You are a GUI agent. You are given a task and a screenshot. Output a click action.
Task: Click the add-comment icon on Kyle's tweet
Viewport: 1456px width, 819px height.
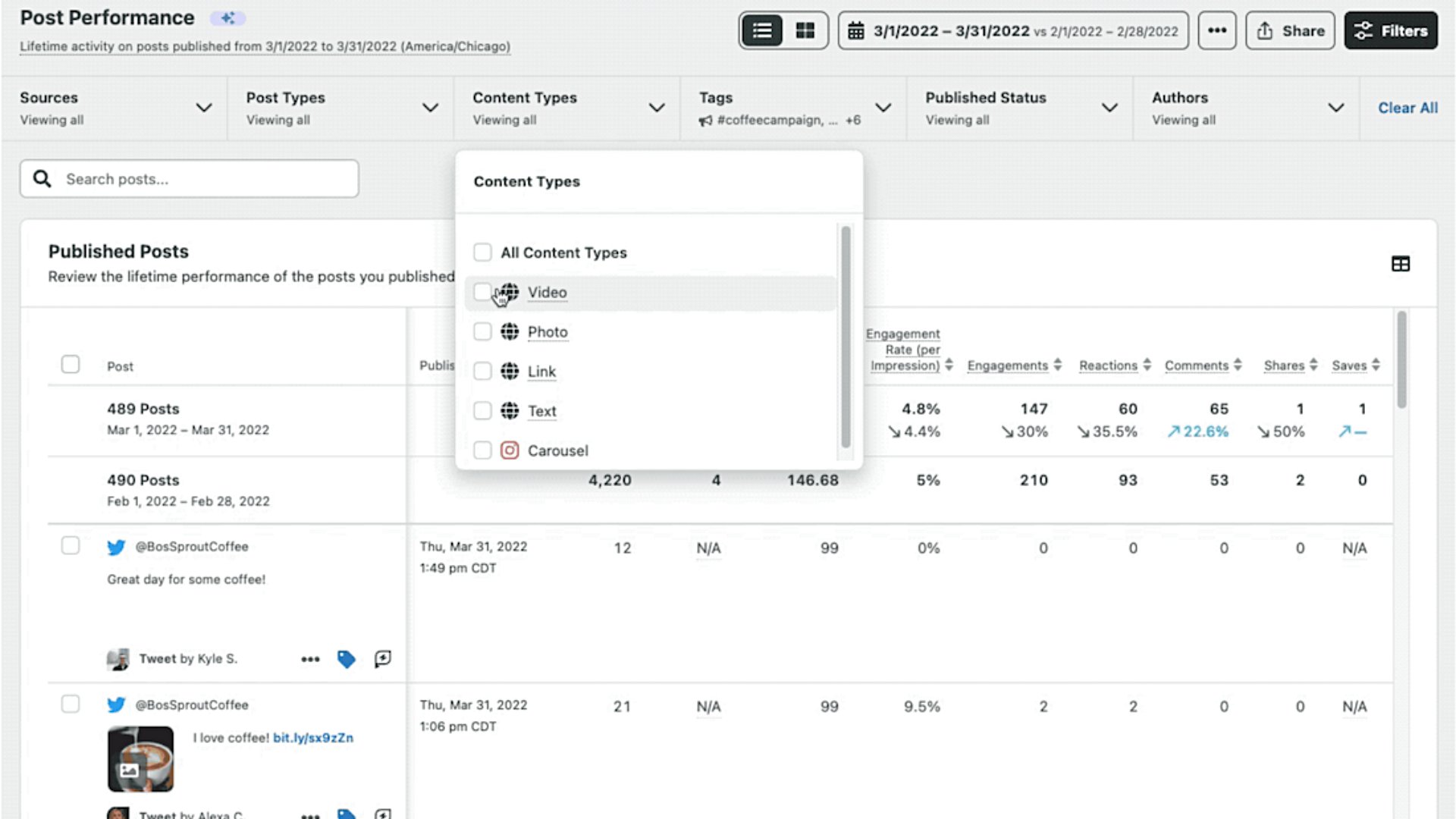click(383, 659)
